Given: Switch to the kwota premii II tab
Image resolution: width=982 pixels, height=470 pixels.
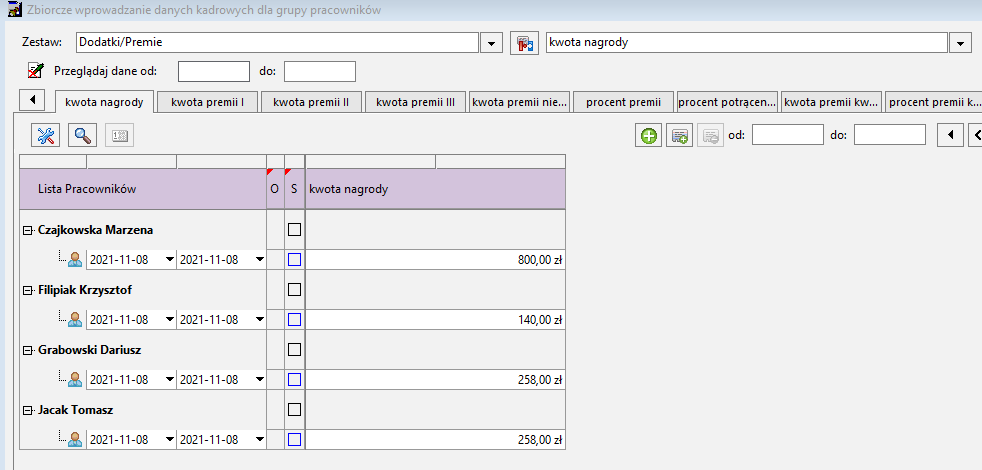Looking at the screenshot, I should [311, 102].
